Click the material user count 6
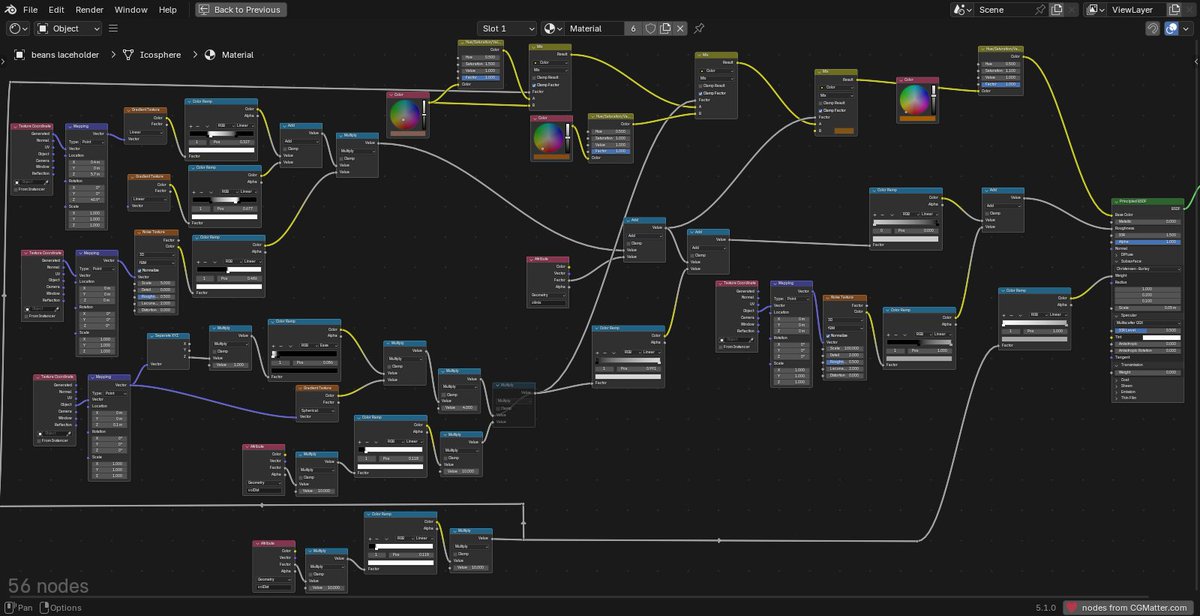This screenshot has width=1200, height=616. pyautogui.click(x=633, y=29)
